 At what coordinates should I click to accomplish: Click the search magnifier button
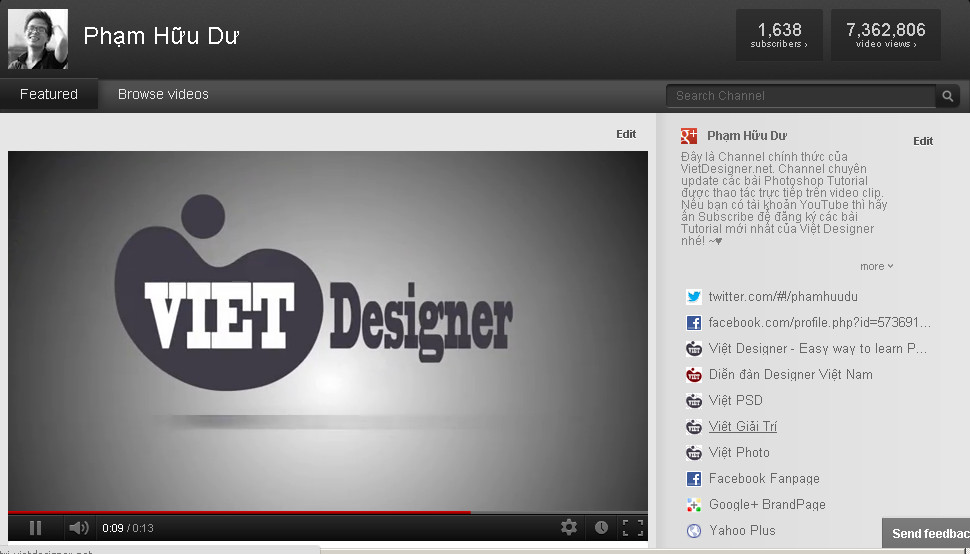(x=948, y=96)
